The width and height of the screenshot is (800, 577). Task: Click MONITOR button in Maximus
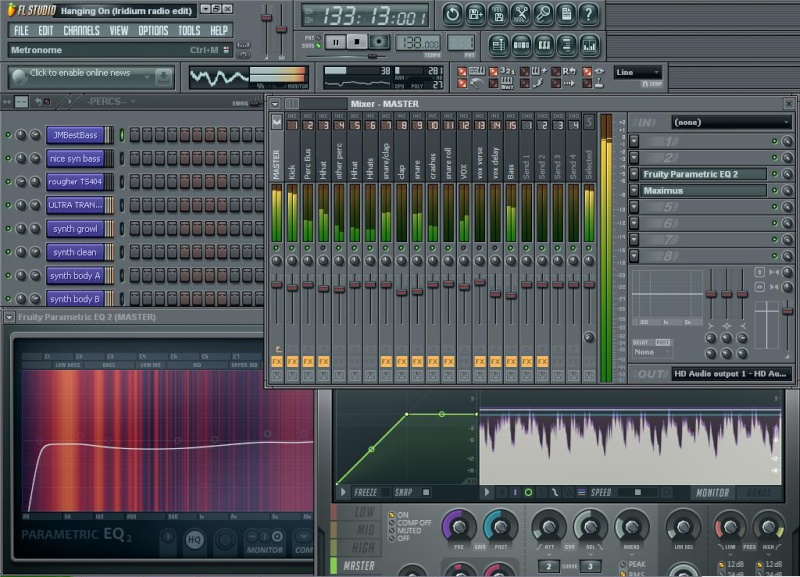pos(713,492)
